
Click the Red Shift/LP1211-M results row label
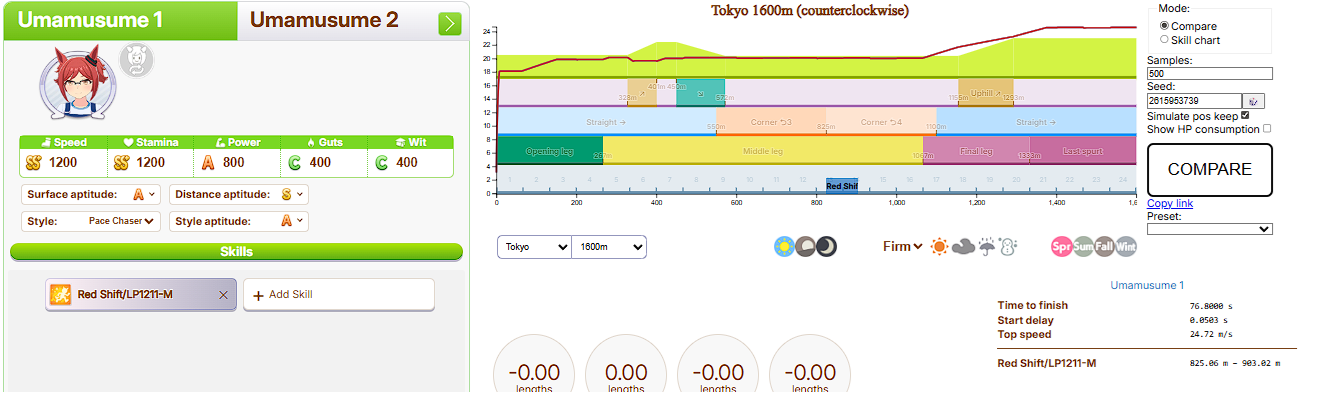tap(1047, 363)
